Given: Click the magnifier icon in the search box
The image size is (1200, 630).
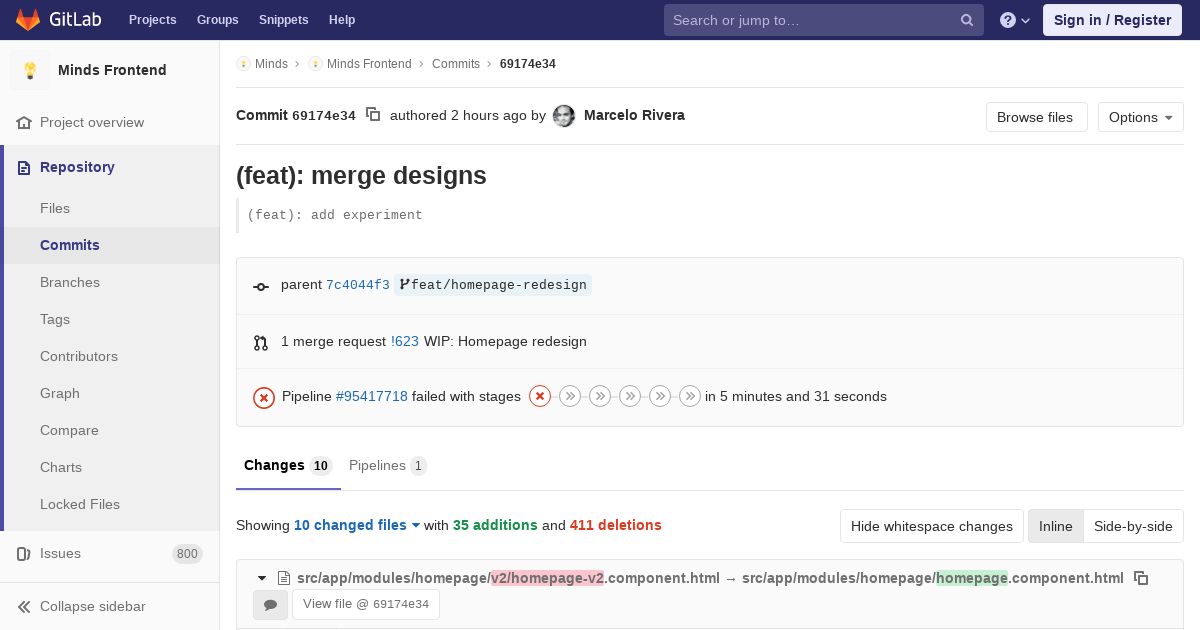Looking at the screenshot, I should pos(967,20).
